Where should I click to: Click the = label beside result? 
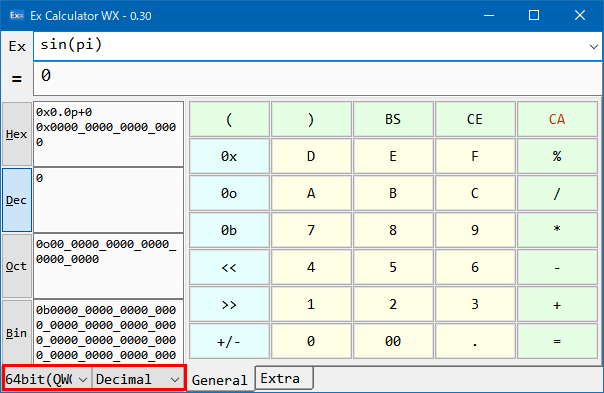tap(17, 79)
